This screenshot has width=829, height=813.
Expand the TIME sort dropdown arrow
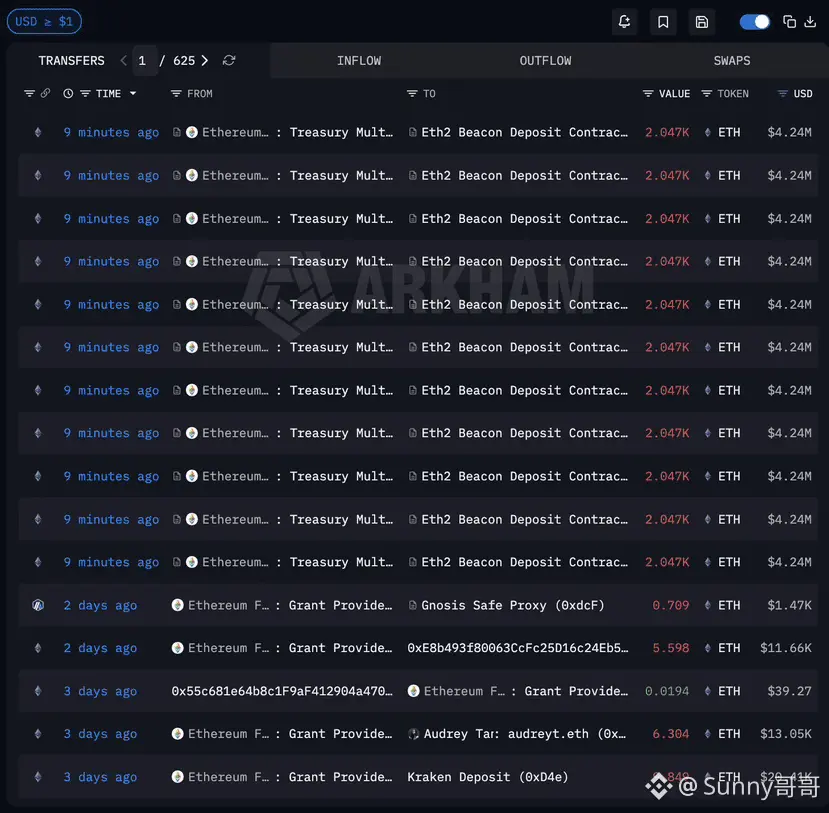133,94
